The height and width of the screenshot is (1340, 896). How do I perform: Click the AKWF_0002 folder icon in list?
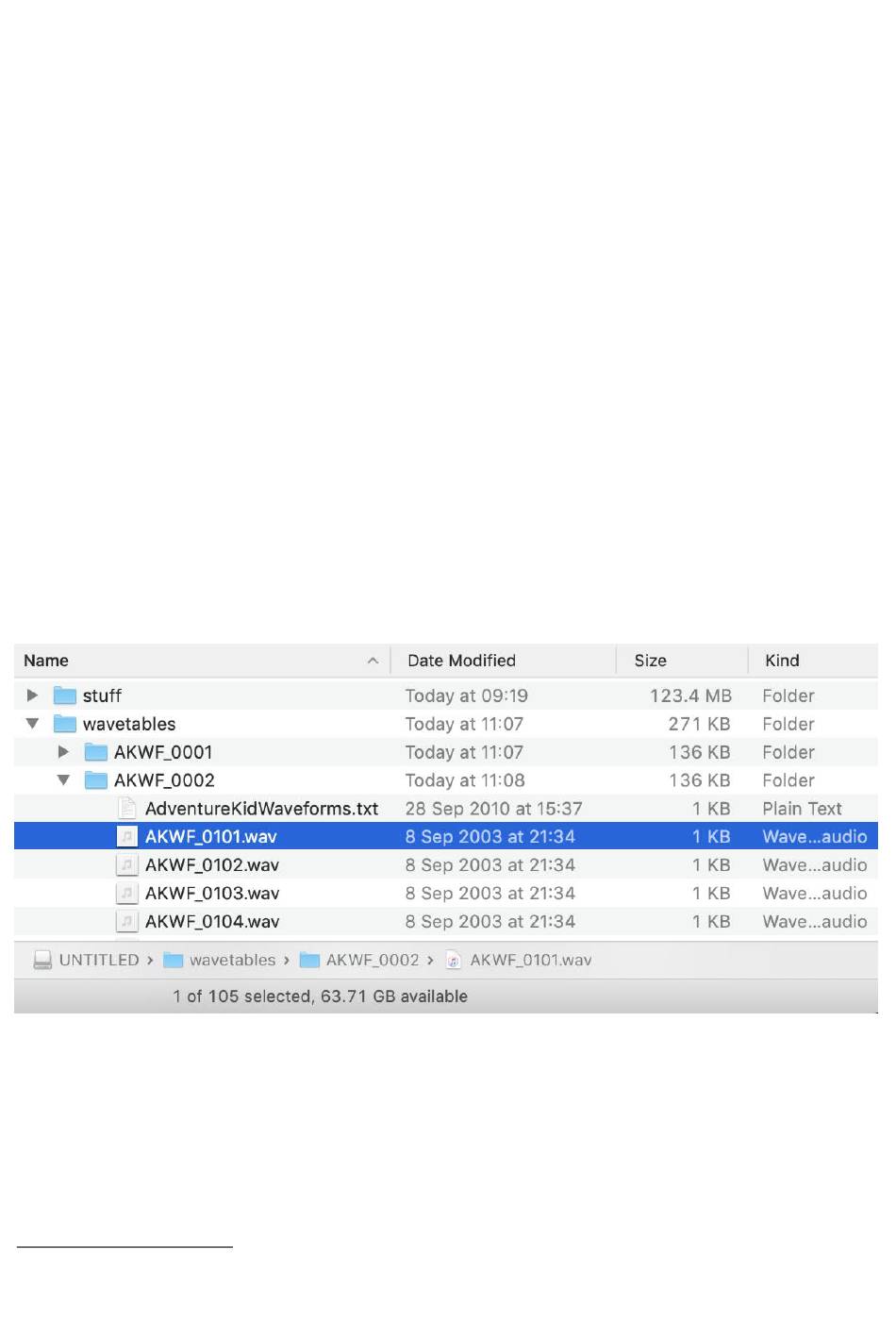(96, 780)
